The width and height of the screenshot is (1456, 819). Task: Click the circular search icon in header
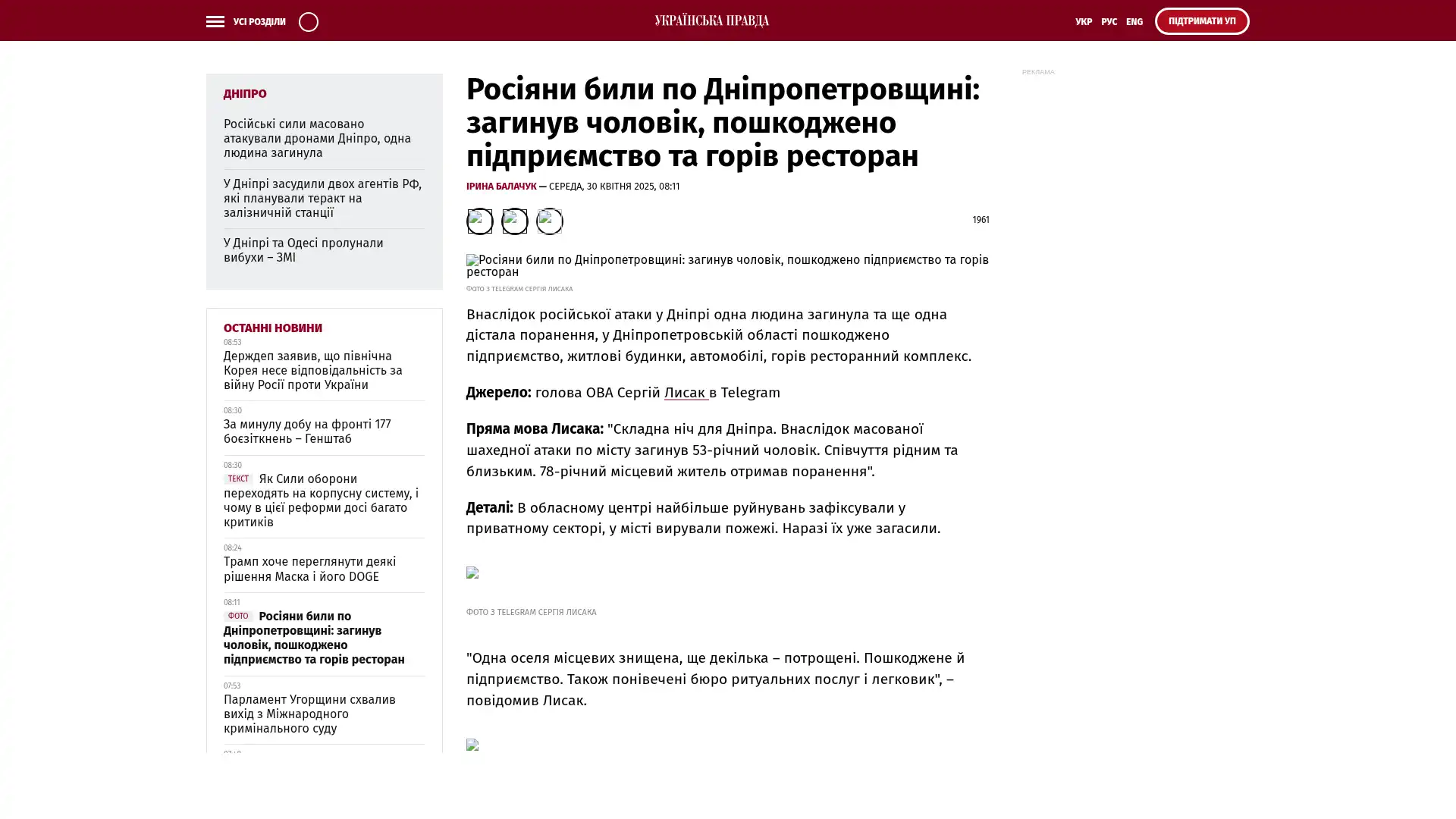[308, 21]
